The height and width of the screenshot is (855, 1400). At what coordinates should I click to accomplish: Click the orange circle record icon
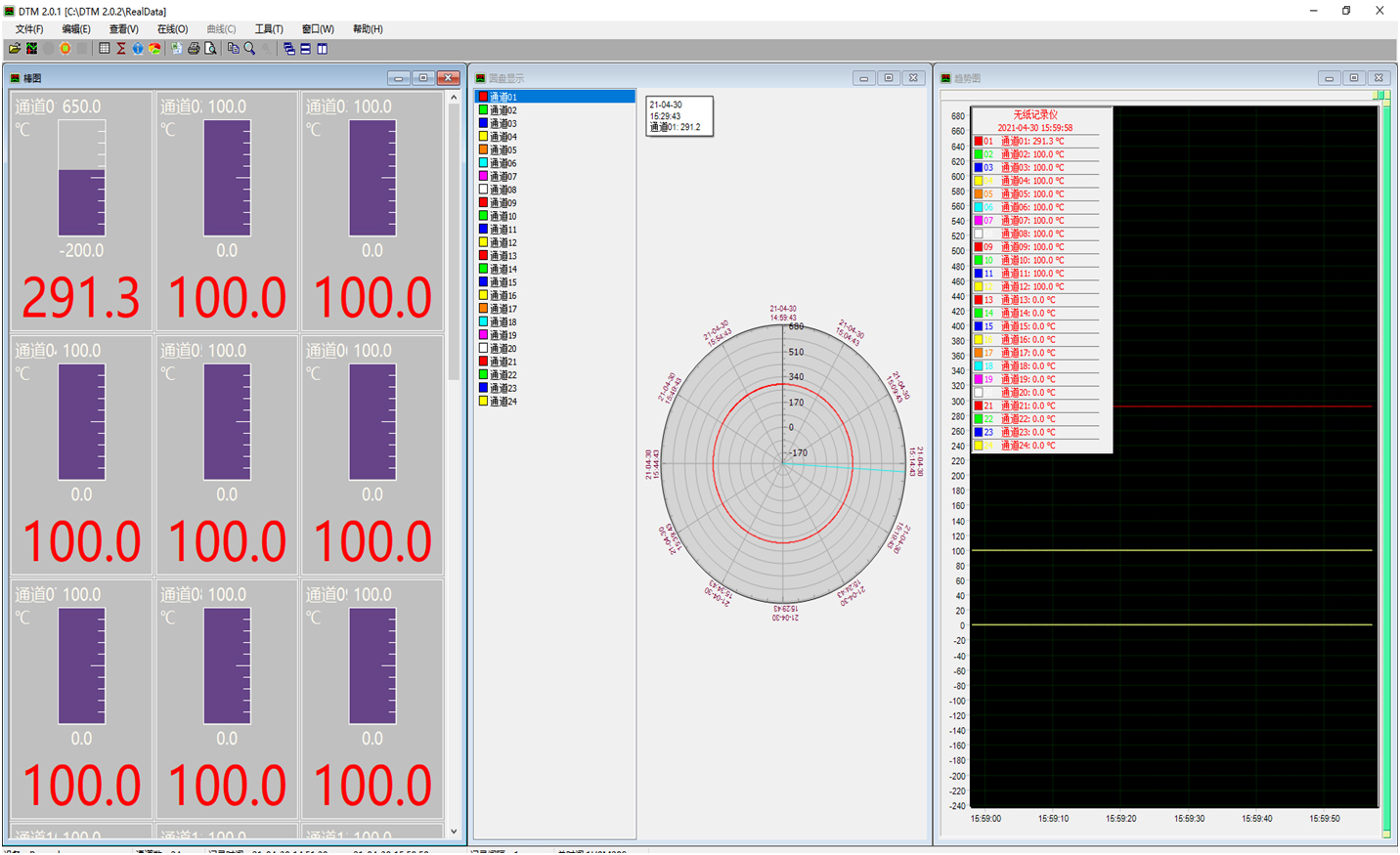[x=66, y=49]
